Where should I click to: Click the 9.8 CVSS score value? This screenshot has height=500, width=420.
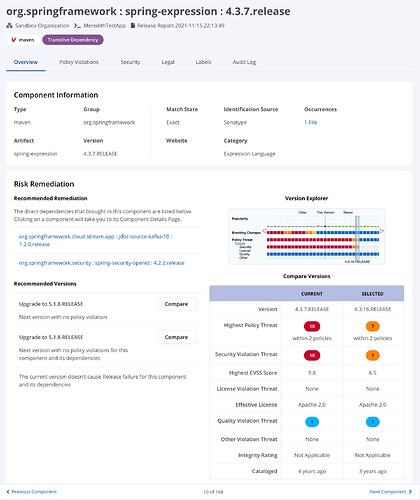pos(312,373)
